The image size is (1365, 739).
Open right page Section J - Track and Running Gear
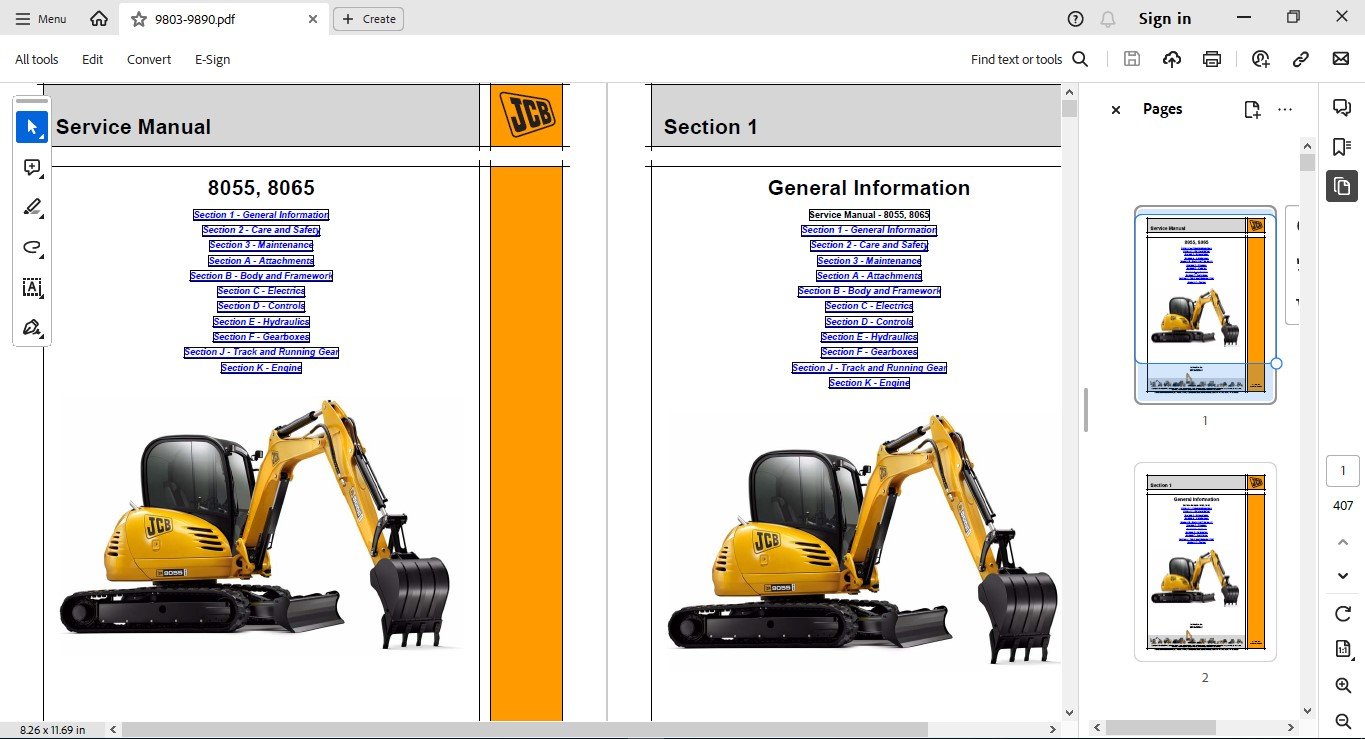click(x=869, y=368)
